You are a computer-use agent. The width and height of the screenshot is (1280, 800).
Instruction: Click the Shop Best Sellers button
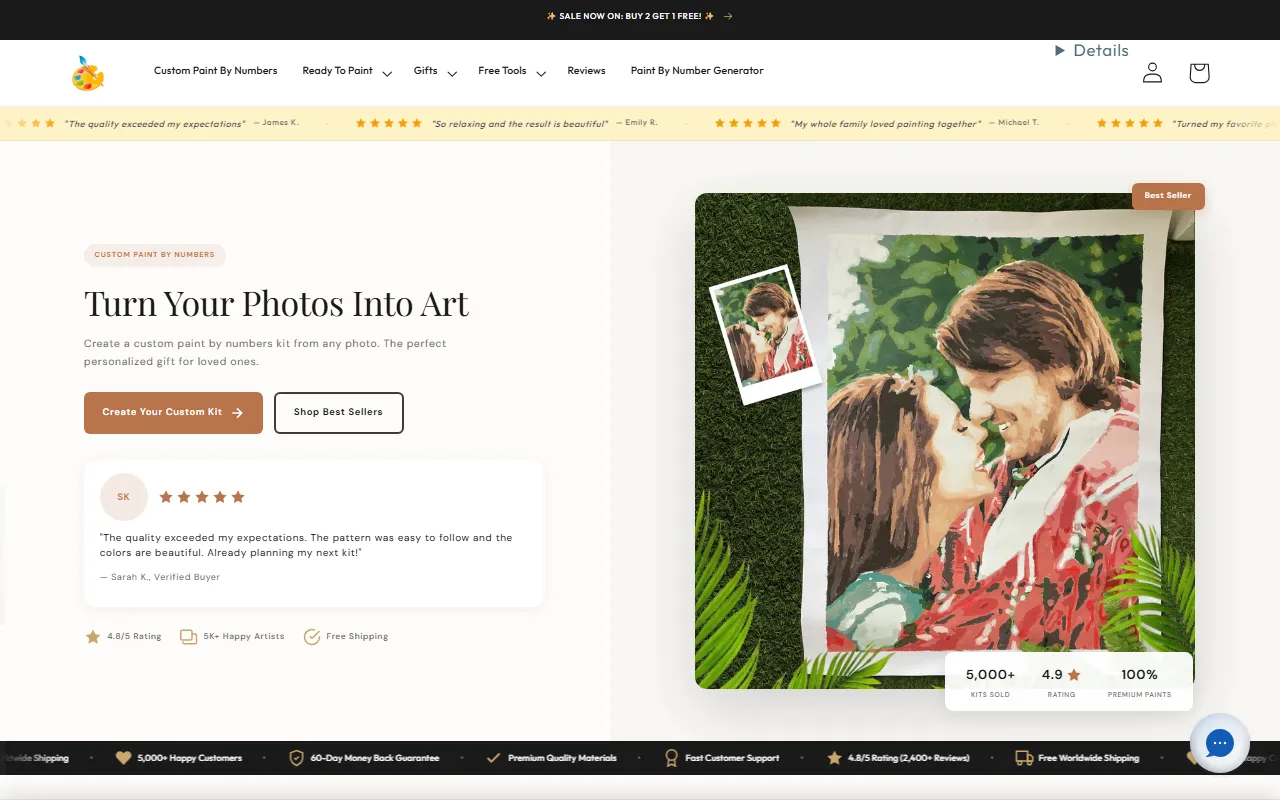point(338,413)
